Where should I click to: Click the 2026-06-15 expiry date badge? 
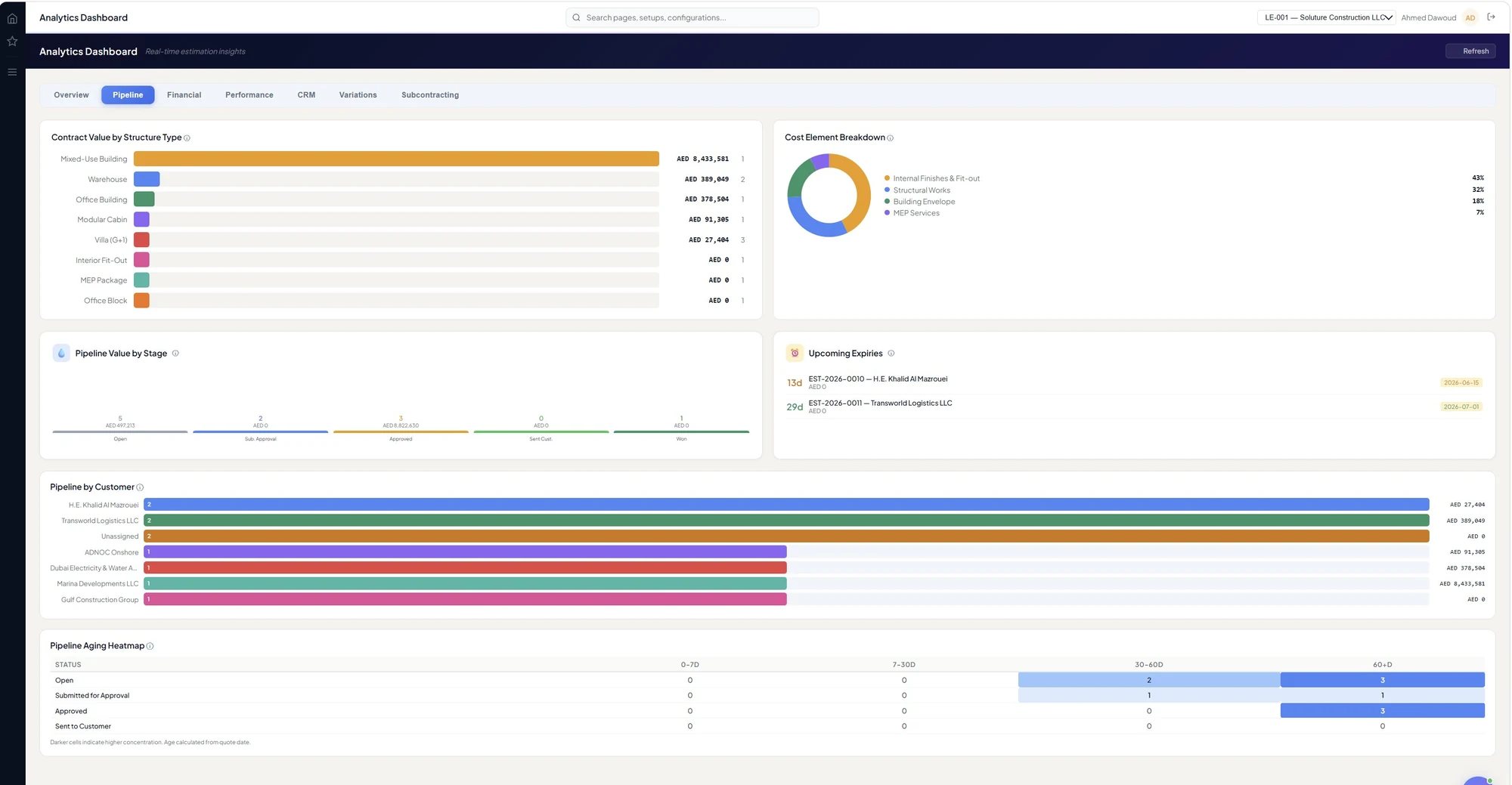pyautogui.click(x=1461, y=383)
